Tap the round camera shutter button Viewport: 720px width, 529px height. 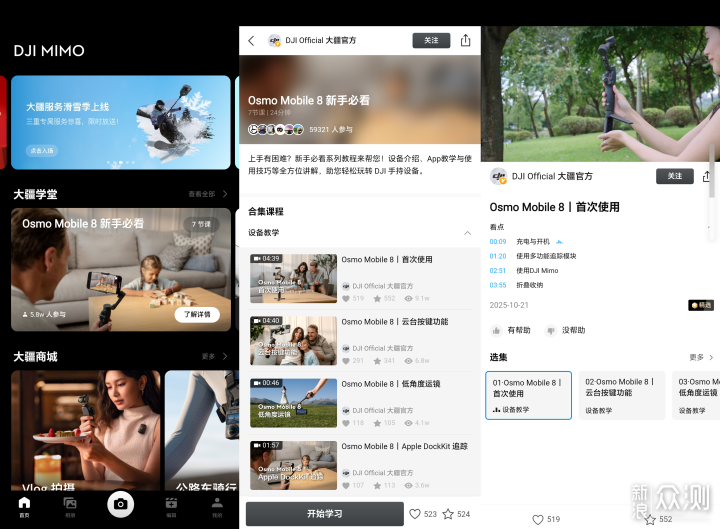click(x=120, y=504)
